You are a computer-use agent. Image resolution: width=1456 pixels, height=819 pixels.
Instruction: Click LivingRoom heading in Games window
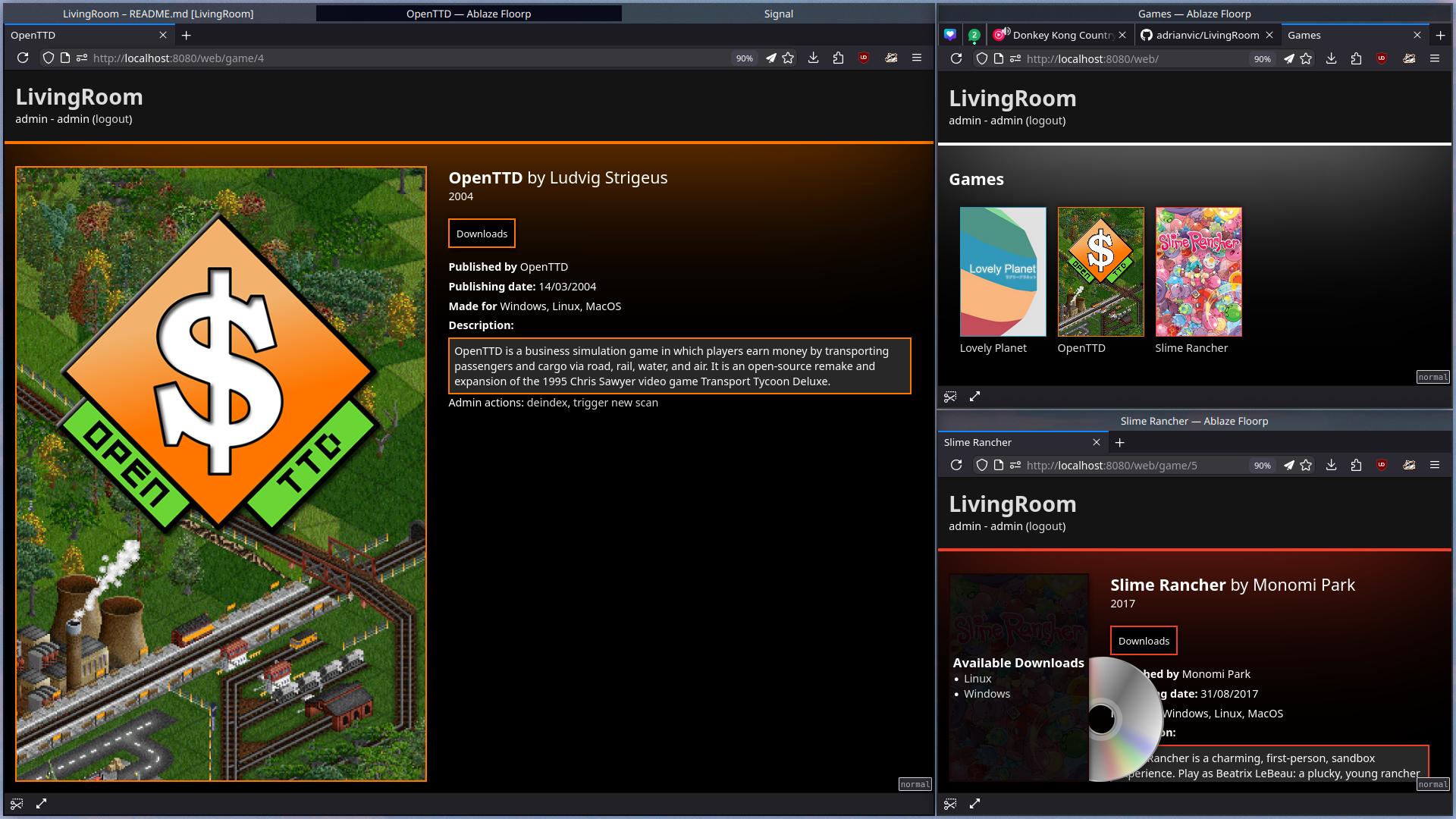tap(1012, 99)
